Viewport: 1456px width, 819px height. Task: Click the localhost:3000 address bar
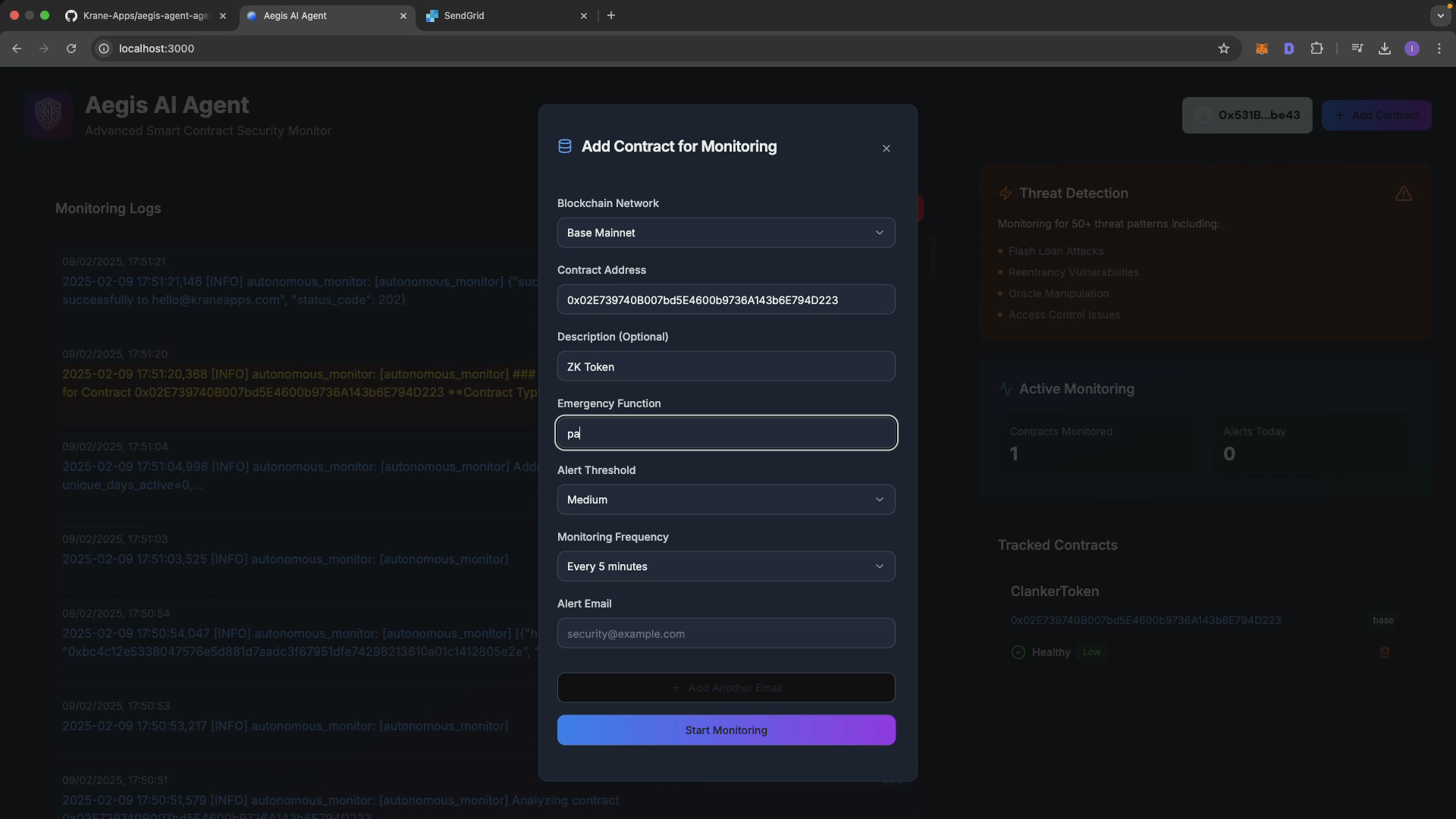coord(665,49)
